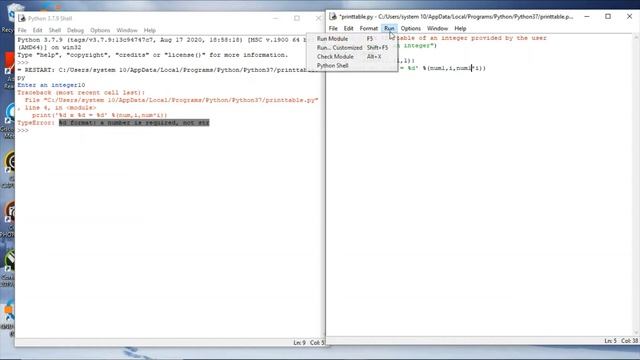Viewport: 640px width, 360px height.
Task: Click the editor vertical scrollbar
Action: (636, 185)
